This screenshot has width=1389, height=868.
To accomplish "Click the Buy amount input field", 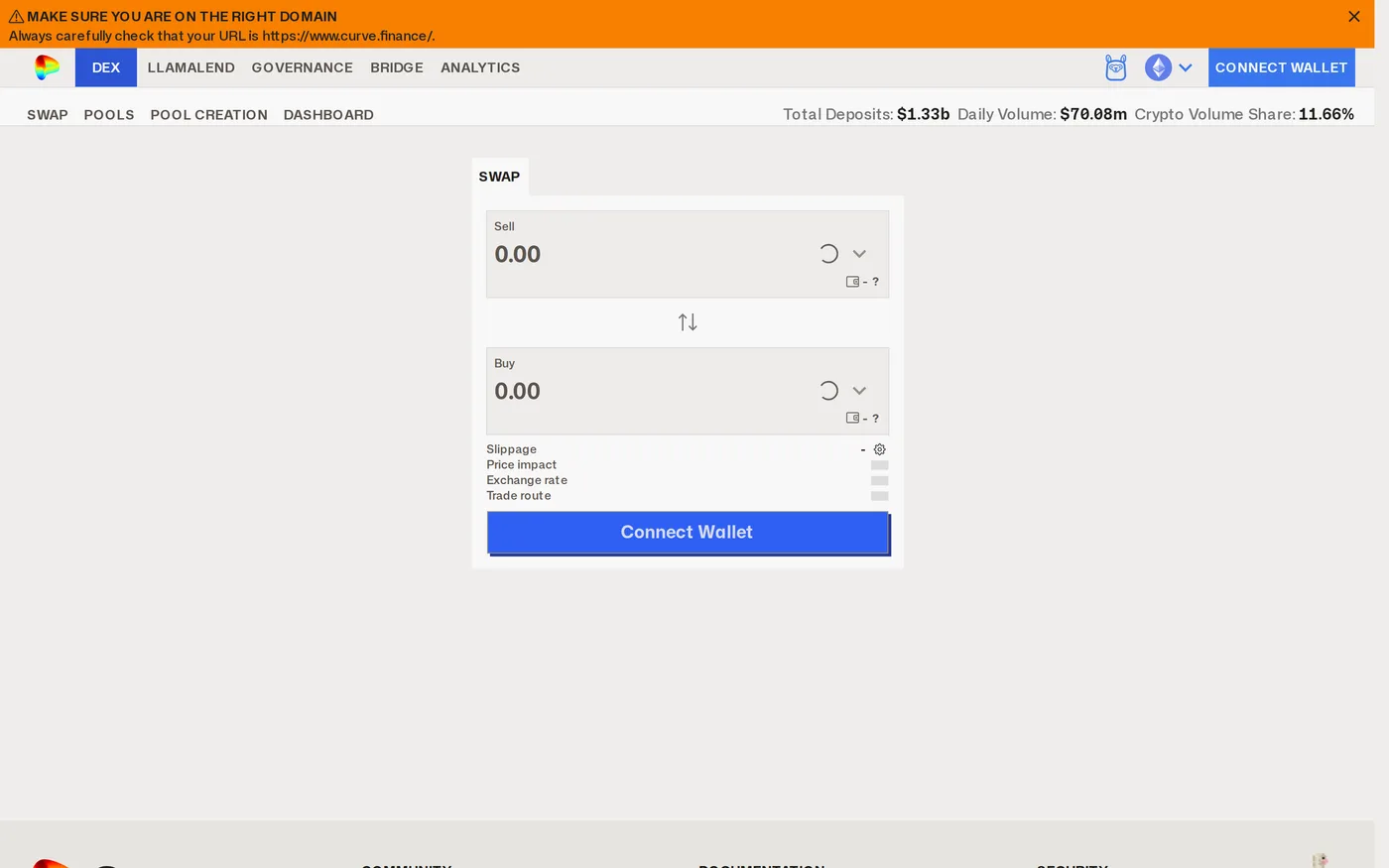I will click(x=650, y=391).
